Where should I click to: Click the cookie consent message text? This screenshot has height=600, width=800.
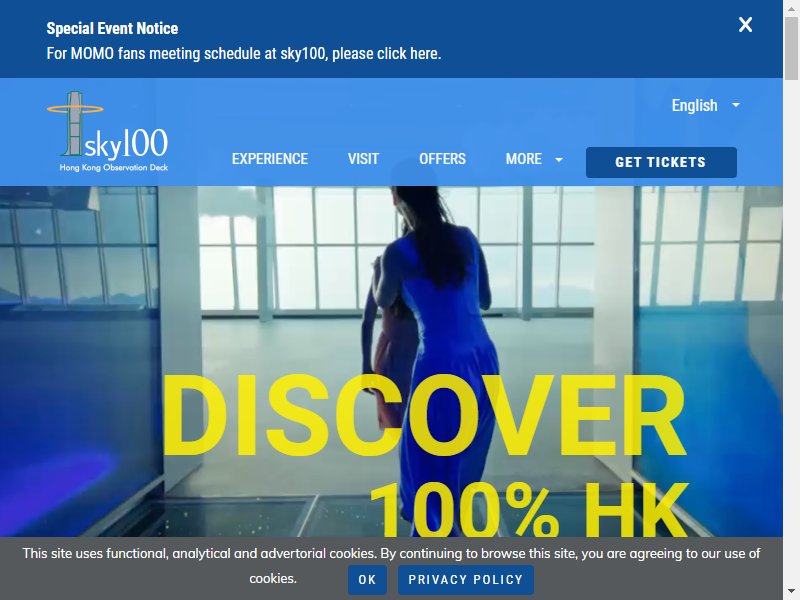tap(391, 565)
